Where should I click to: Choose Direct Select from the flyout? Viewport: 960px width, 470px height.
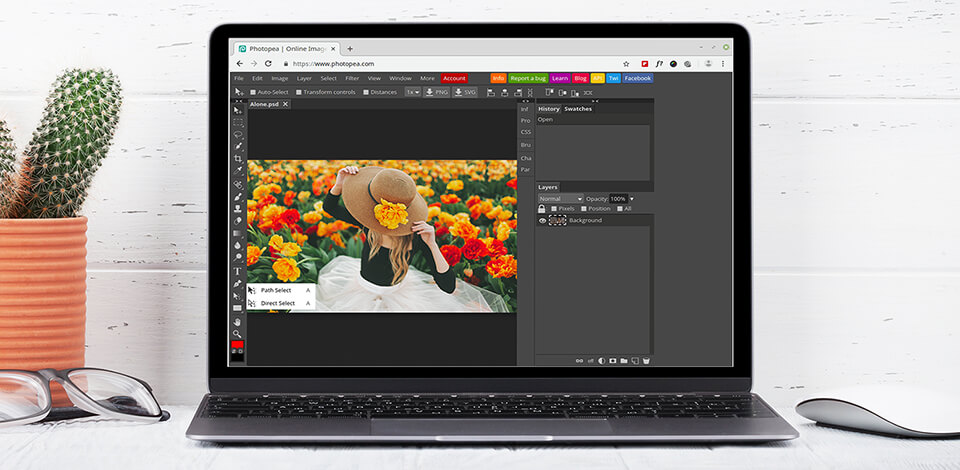[x=278, y=303]
